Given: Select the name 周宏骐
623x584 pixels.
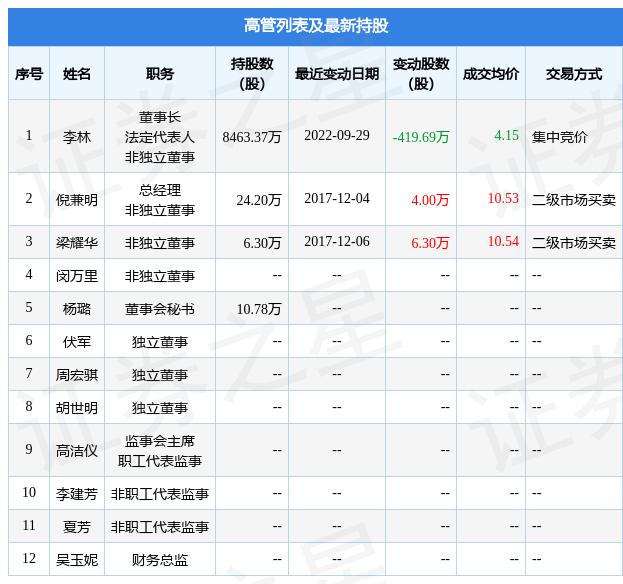Looking at the screenshot, I should 77,375.
